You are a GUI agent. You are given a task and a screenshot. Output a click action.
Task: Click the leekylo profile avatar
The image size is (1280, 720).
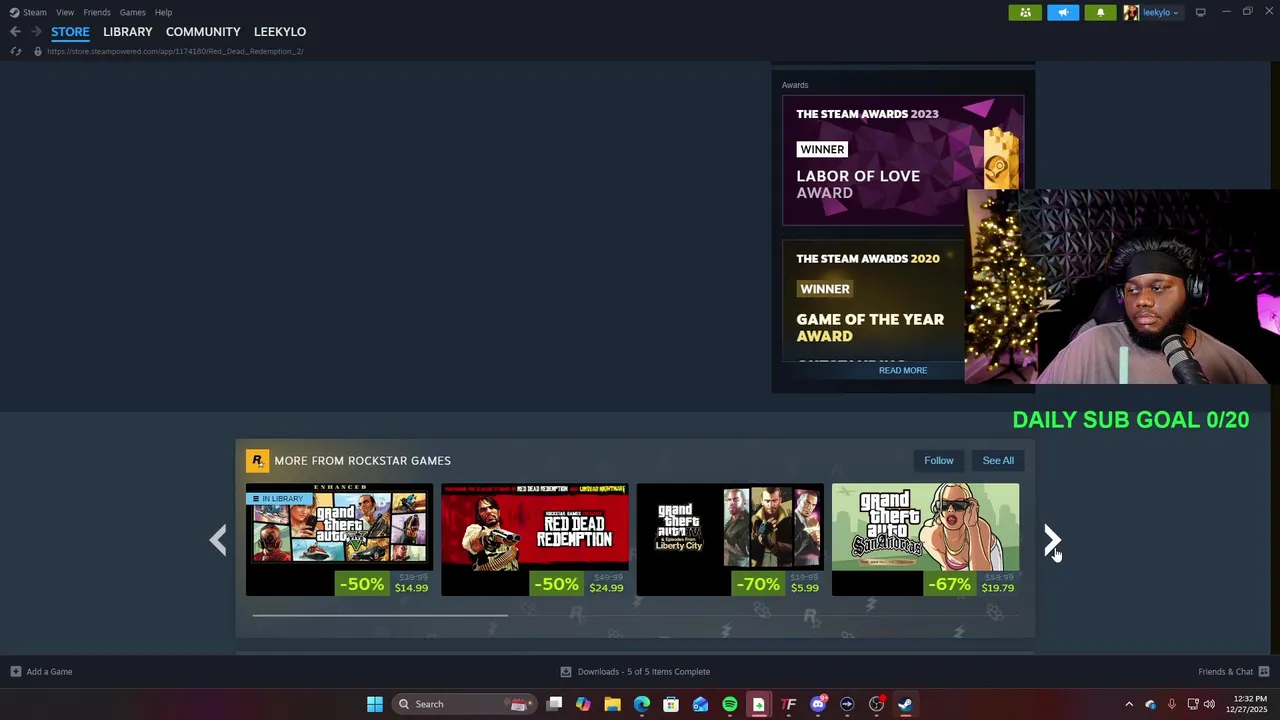[1131, 12]
